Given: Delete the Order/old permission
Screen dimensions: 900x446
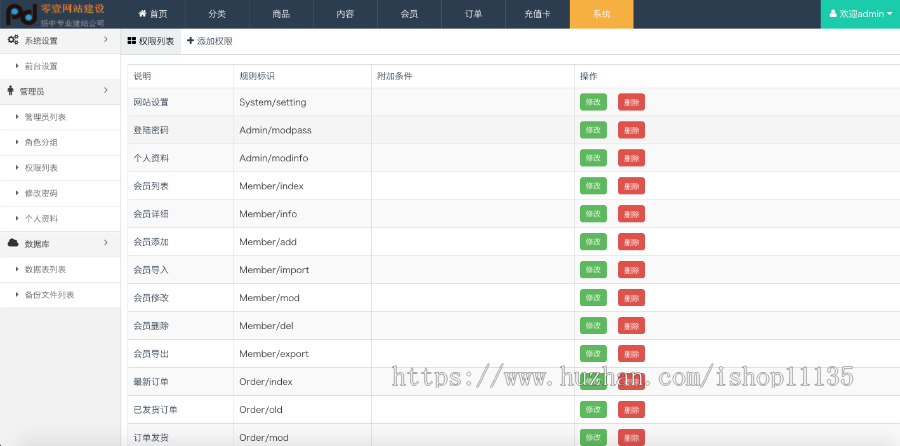Looking at the screenshot, I should (x=631, y=410).
